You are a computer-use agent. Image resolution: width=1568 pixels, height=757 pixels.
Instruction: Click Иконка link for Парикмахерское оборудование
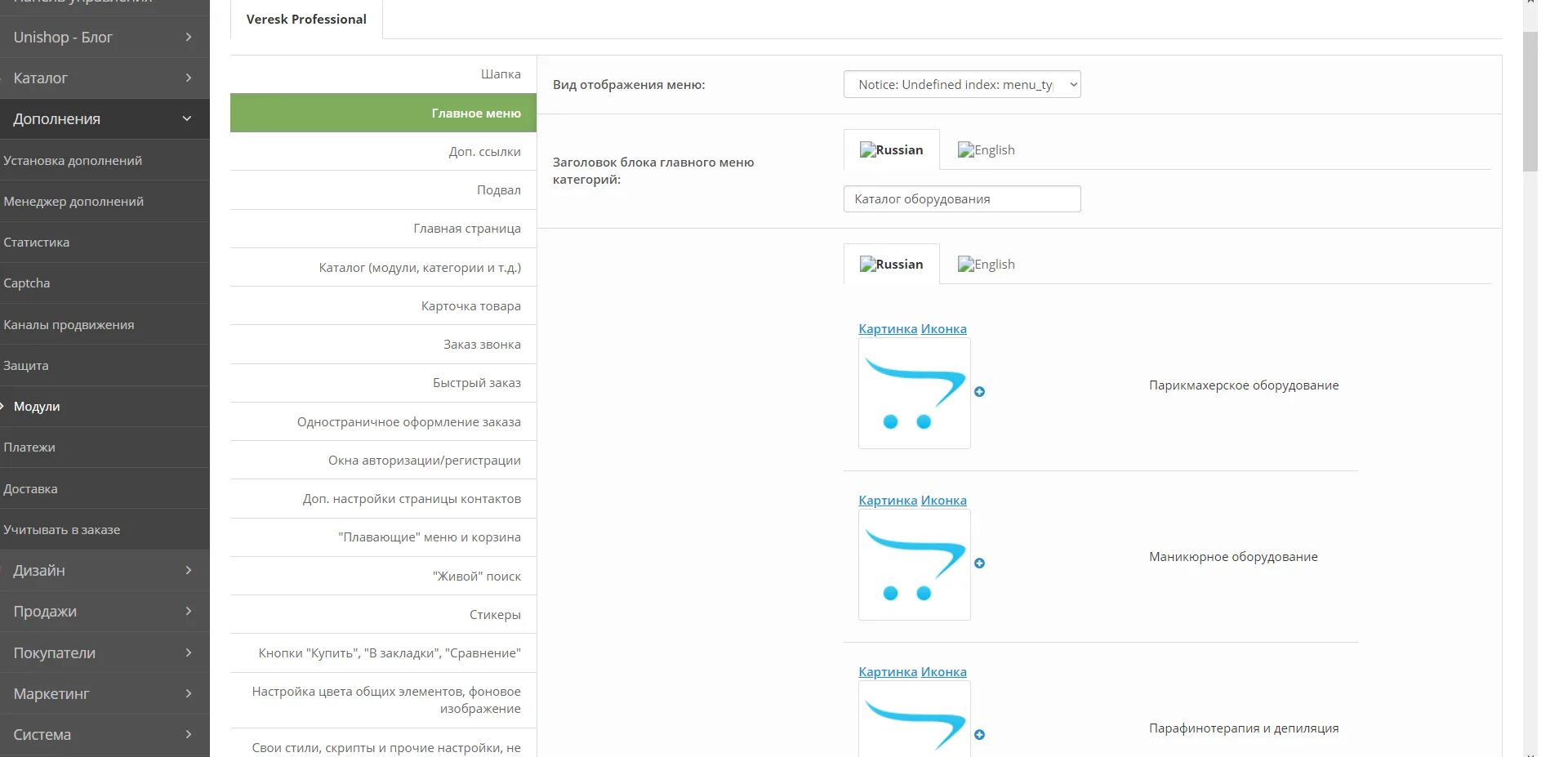pos(943,328)
